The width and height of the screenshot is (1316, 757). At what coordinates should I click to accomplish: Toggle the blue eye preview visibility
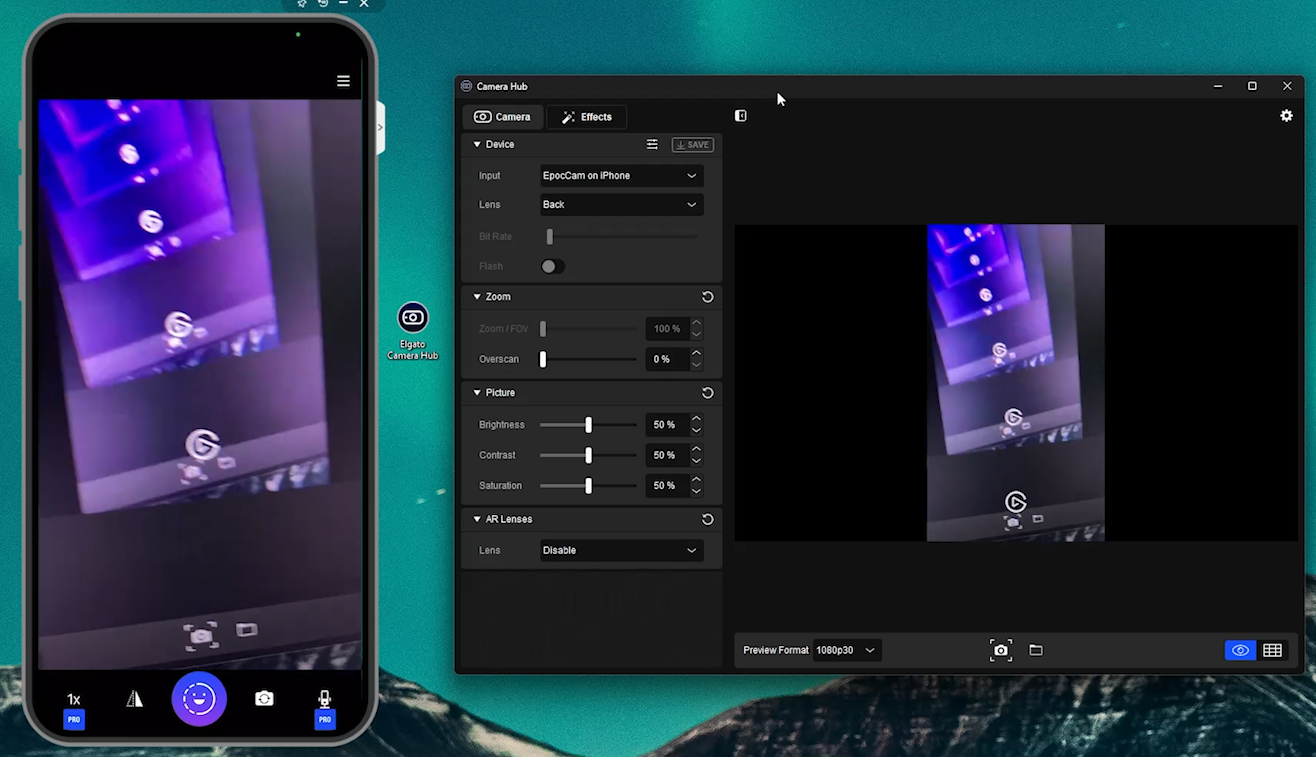pyautogui.click(x=1240, y=650)
